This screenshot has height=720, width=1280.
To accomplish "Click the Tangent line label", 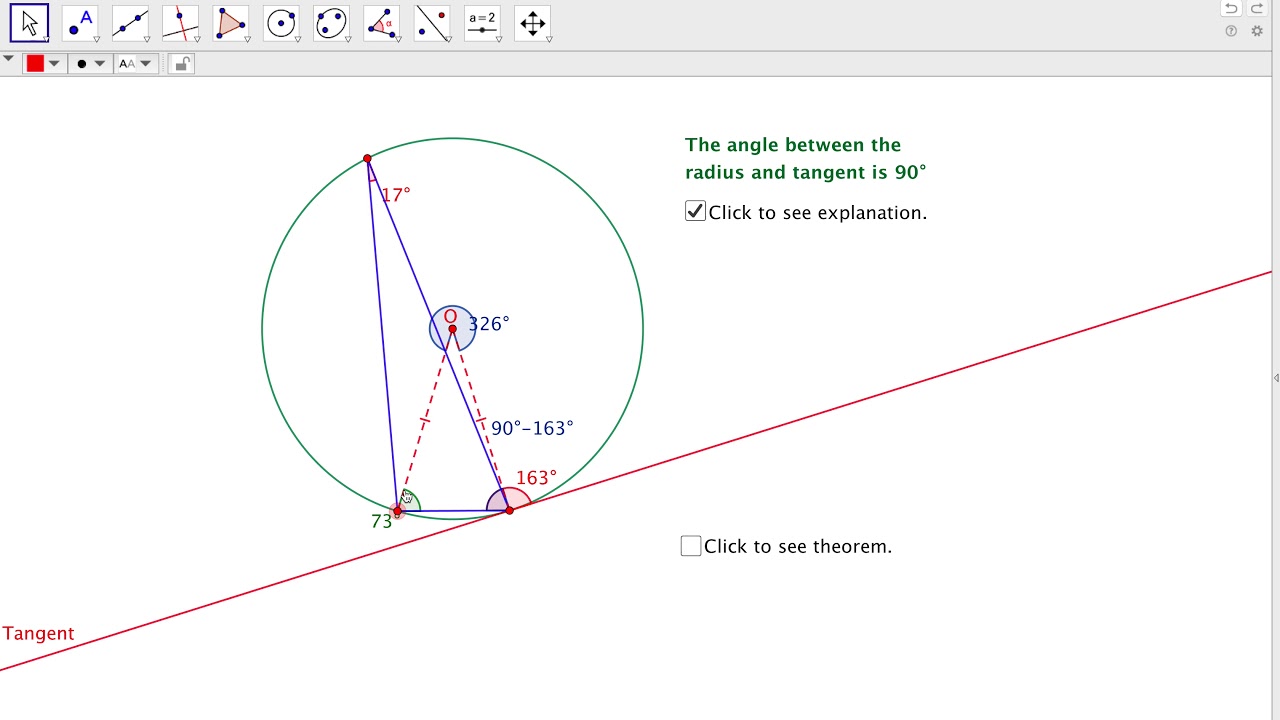I will tap(38, 634).
